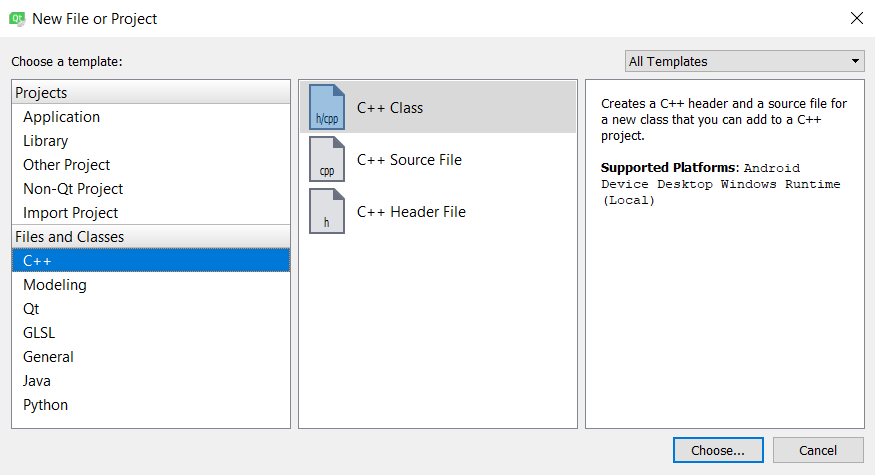Click the Qt logo in title bar
The image size is (875, 475).
pos(17,18)
